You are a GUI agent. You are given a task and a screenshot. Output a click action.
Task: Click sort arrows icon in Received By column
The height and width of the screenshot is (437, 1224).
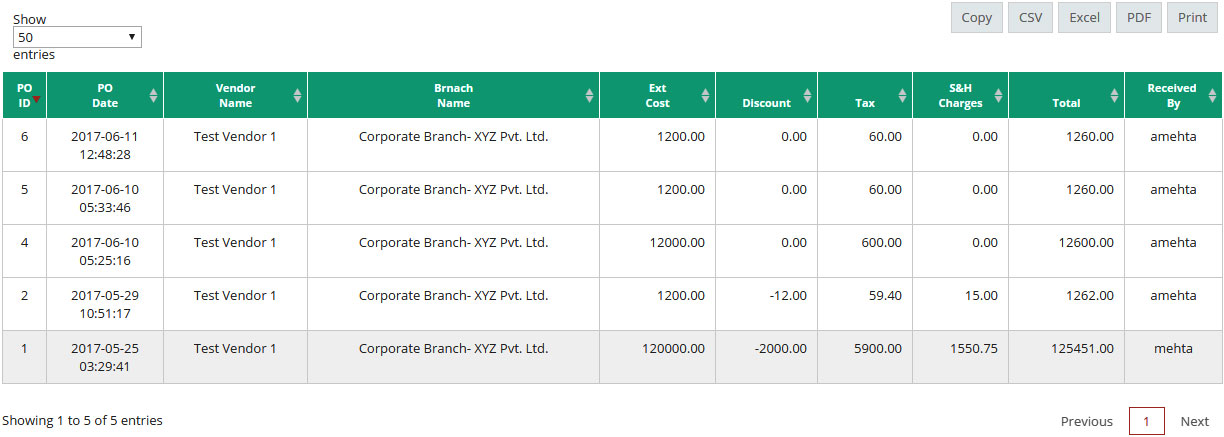(1213, 95)
